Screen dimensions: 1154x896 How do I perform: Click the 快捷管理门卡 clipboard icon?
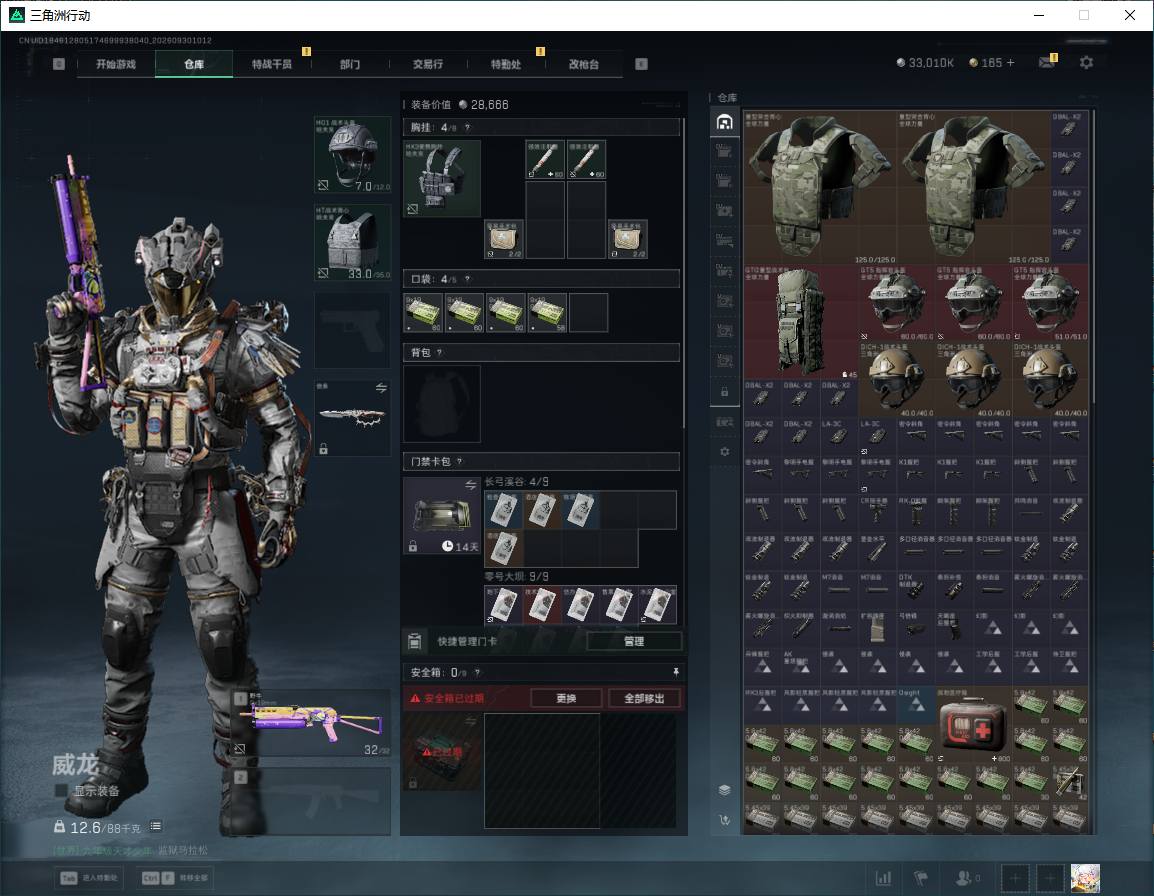coord(414,641)
